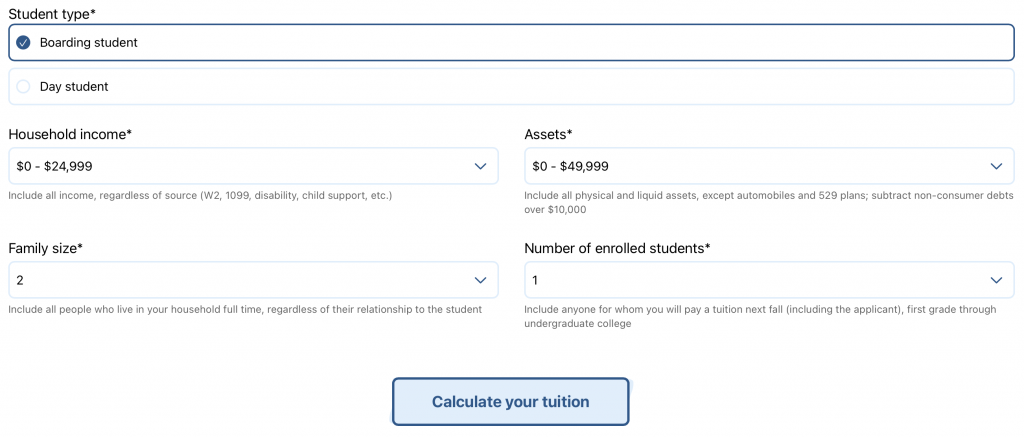The height and width of the screenshot is (437, 1024).
Task: Expand the enrolled students chevron arrow
Action: pos(996,280)
